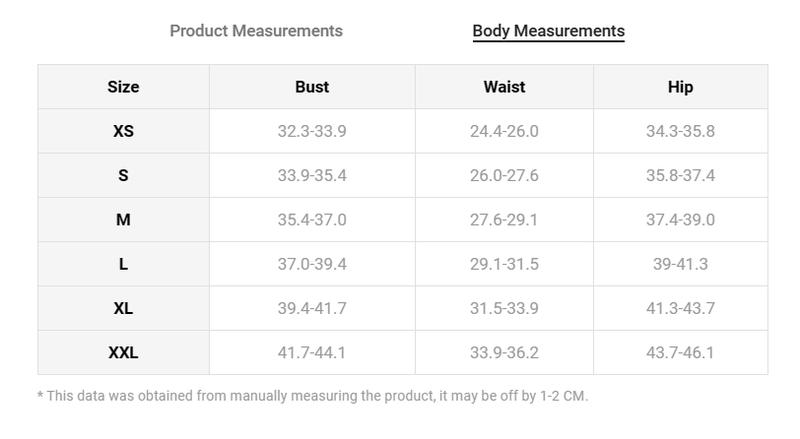Click the XXL waist value 33.9-36.2
Screen dimensions: 800x439
click(504, 353)
